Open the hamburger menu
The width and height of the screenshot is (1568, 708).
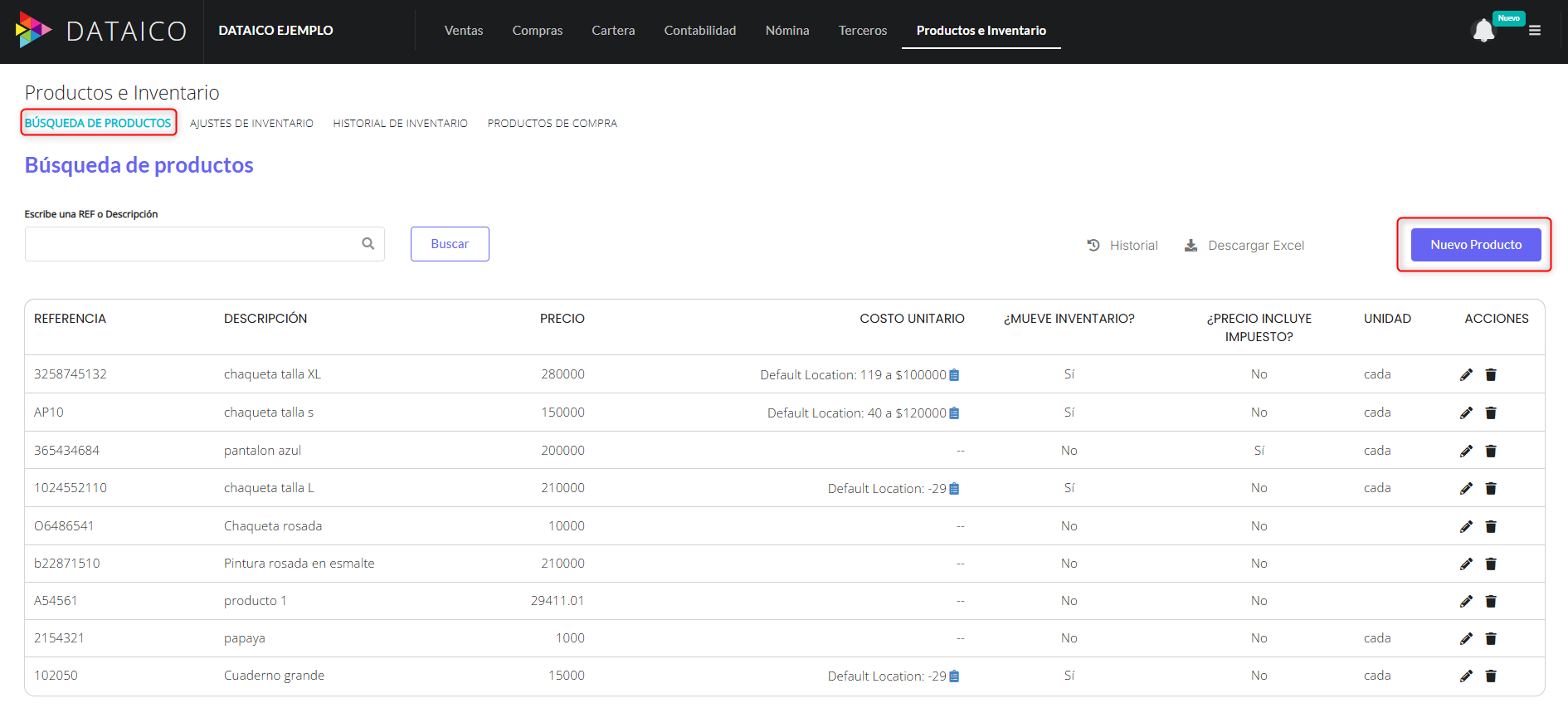click(1535, 31)
